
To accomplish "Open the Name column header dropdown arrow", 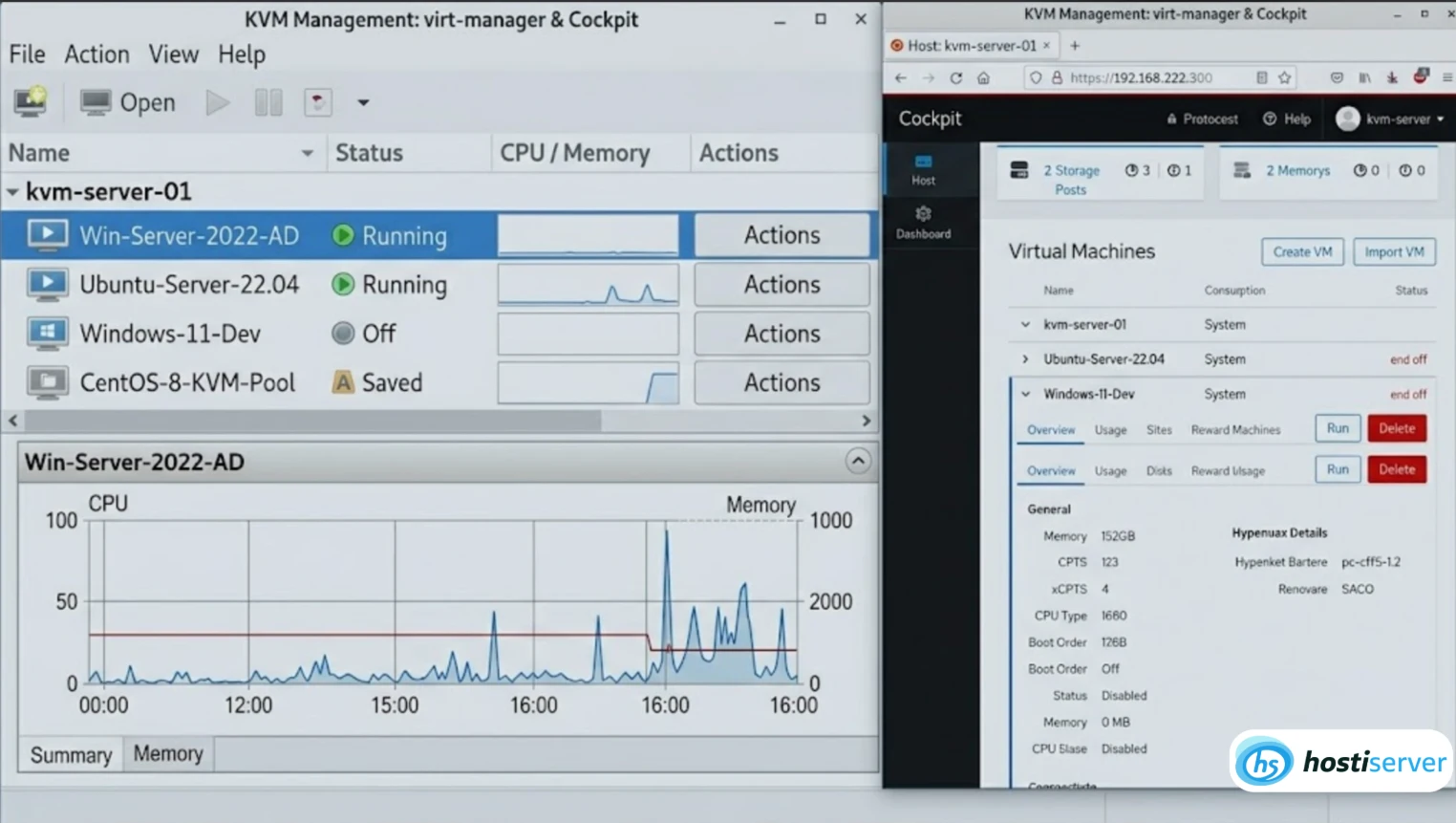I will click(307, 153).
